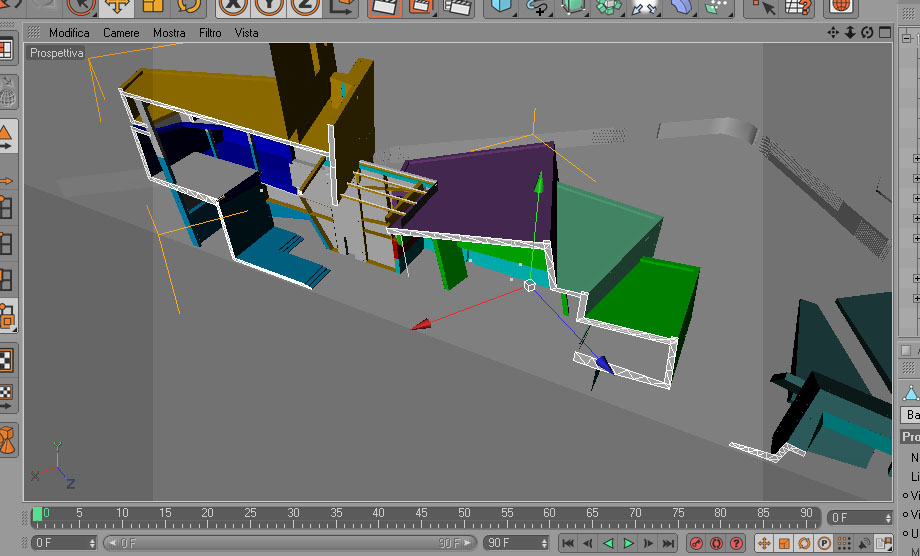Open the Filtro menu
Viewport: 920px width, 556px height.
tap(210, 33)
